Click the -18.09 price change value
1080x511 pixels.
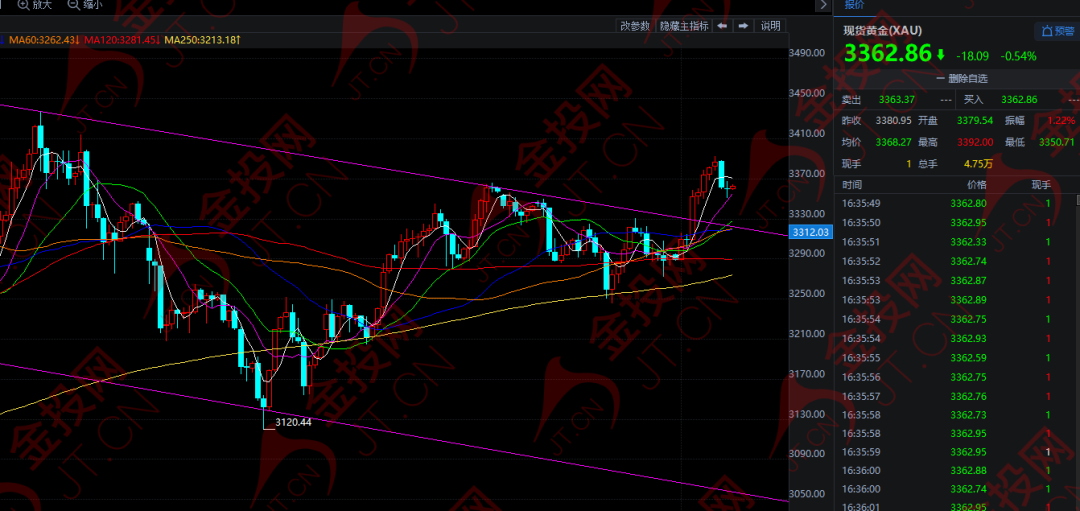[x=975, y=56]
